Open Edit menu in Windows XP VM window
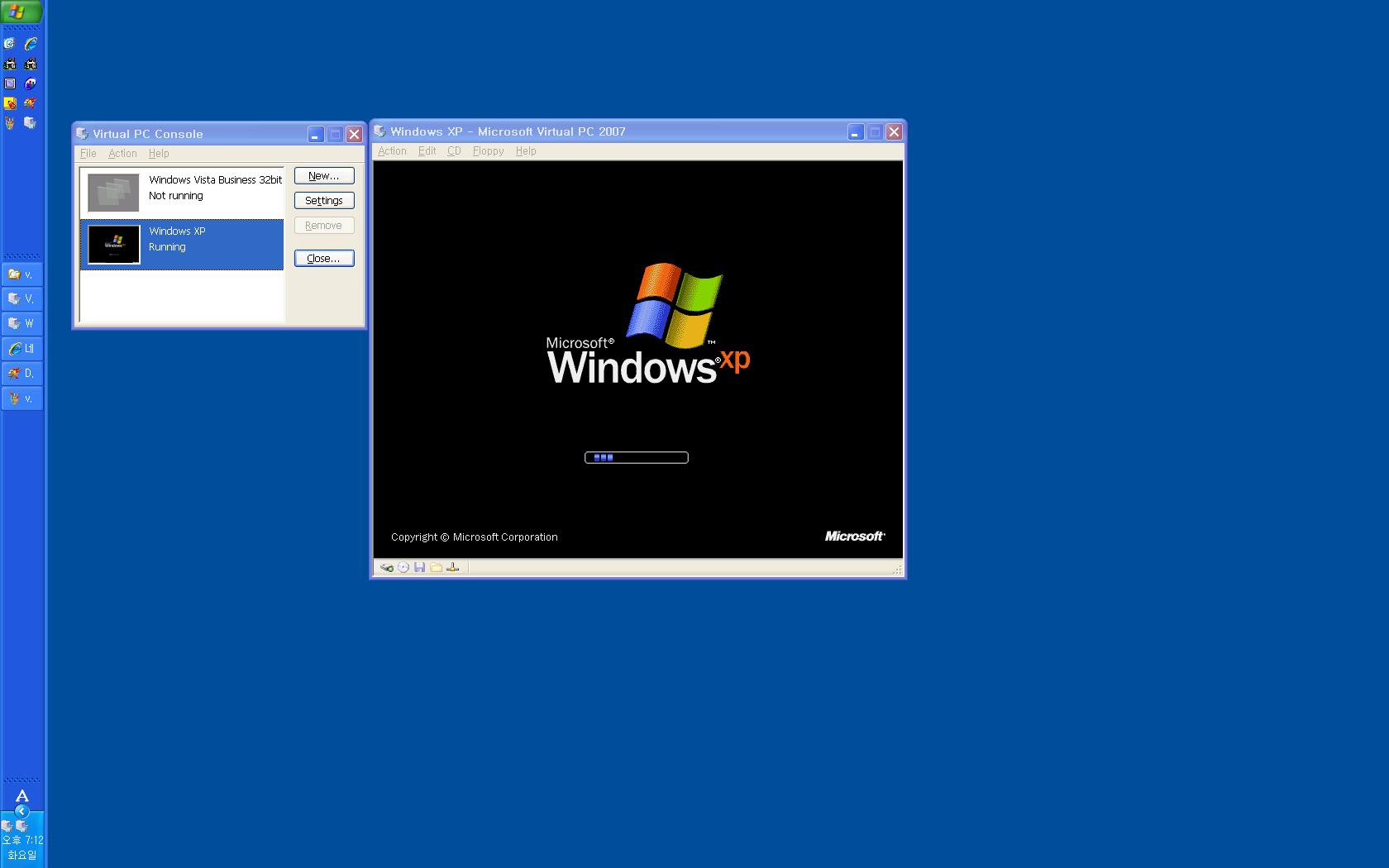 click(x=427, y=151)
